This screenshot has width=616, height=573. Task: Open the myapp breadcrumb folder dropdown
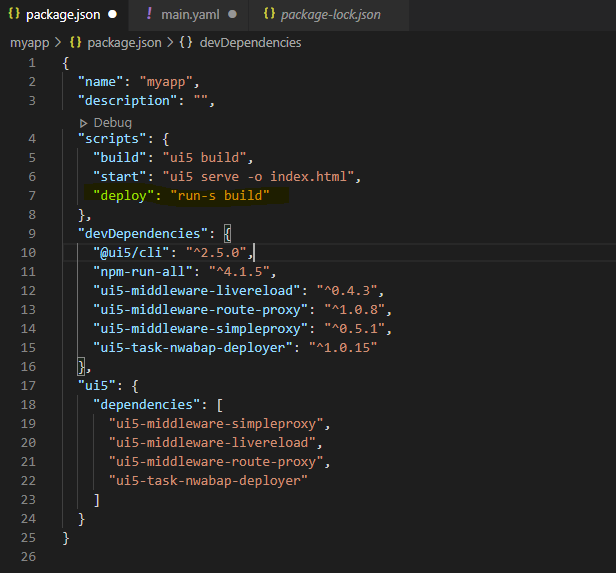pyautogui.click(x=30, y=43)
